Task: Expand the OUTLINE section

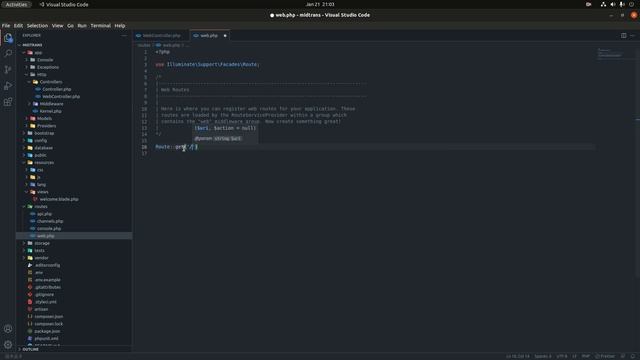Action: [31, 349]
